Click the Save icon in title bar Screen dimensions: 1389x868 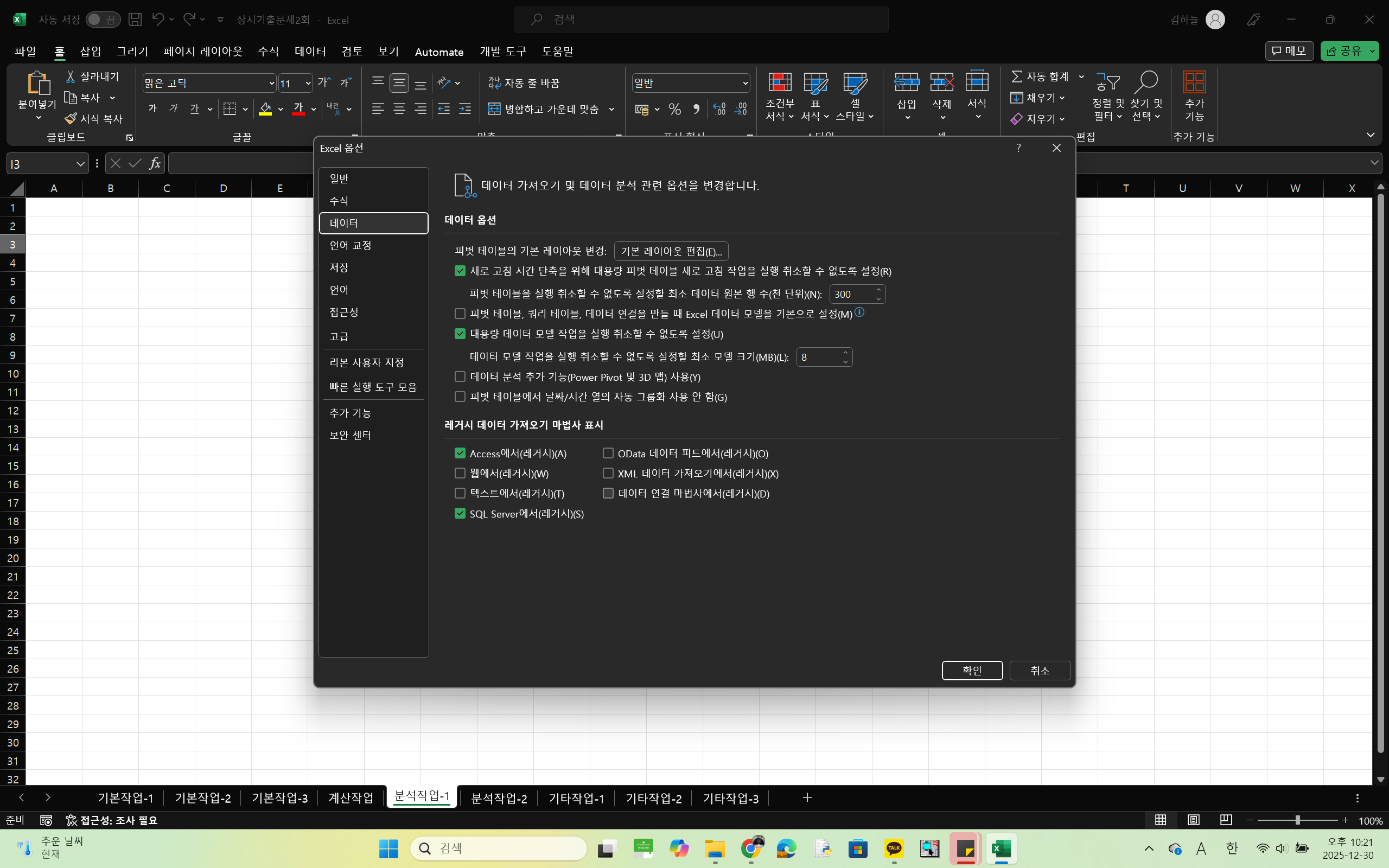click(135, 20)
